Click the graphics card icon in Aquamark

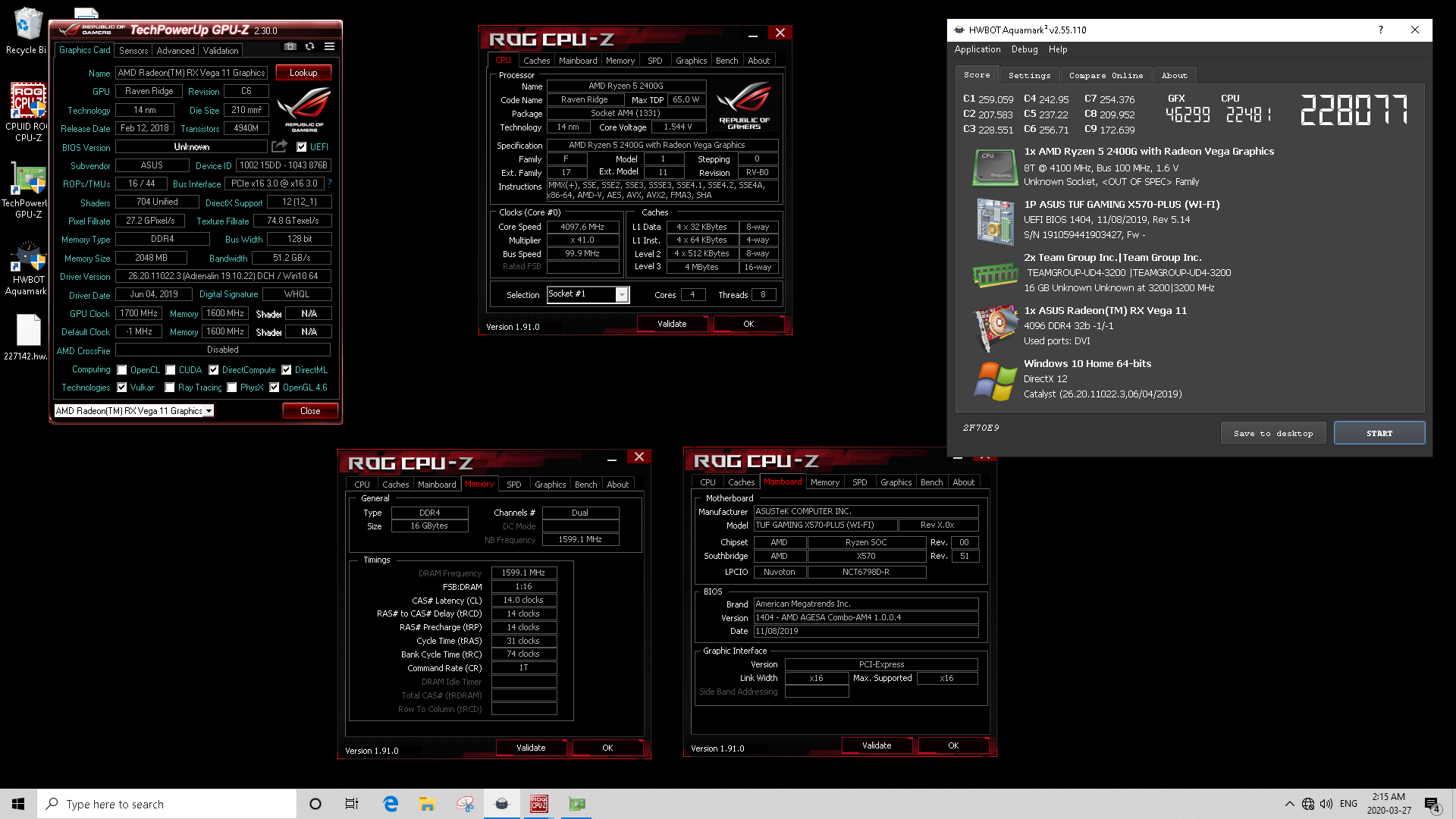995,327
